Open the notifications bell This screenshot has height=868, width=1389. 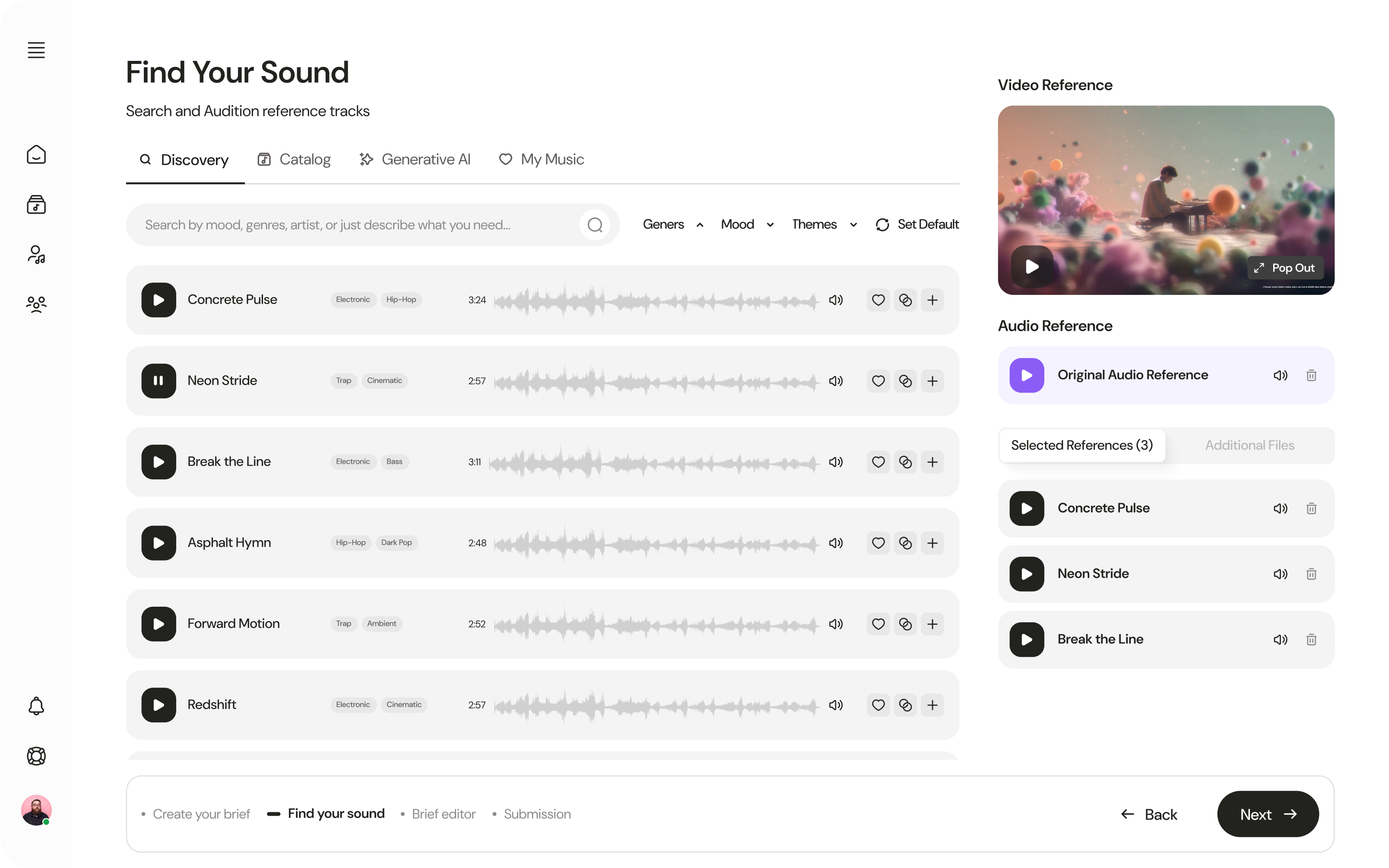[36, 706]
